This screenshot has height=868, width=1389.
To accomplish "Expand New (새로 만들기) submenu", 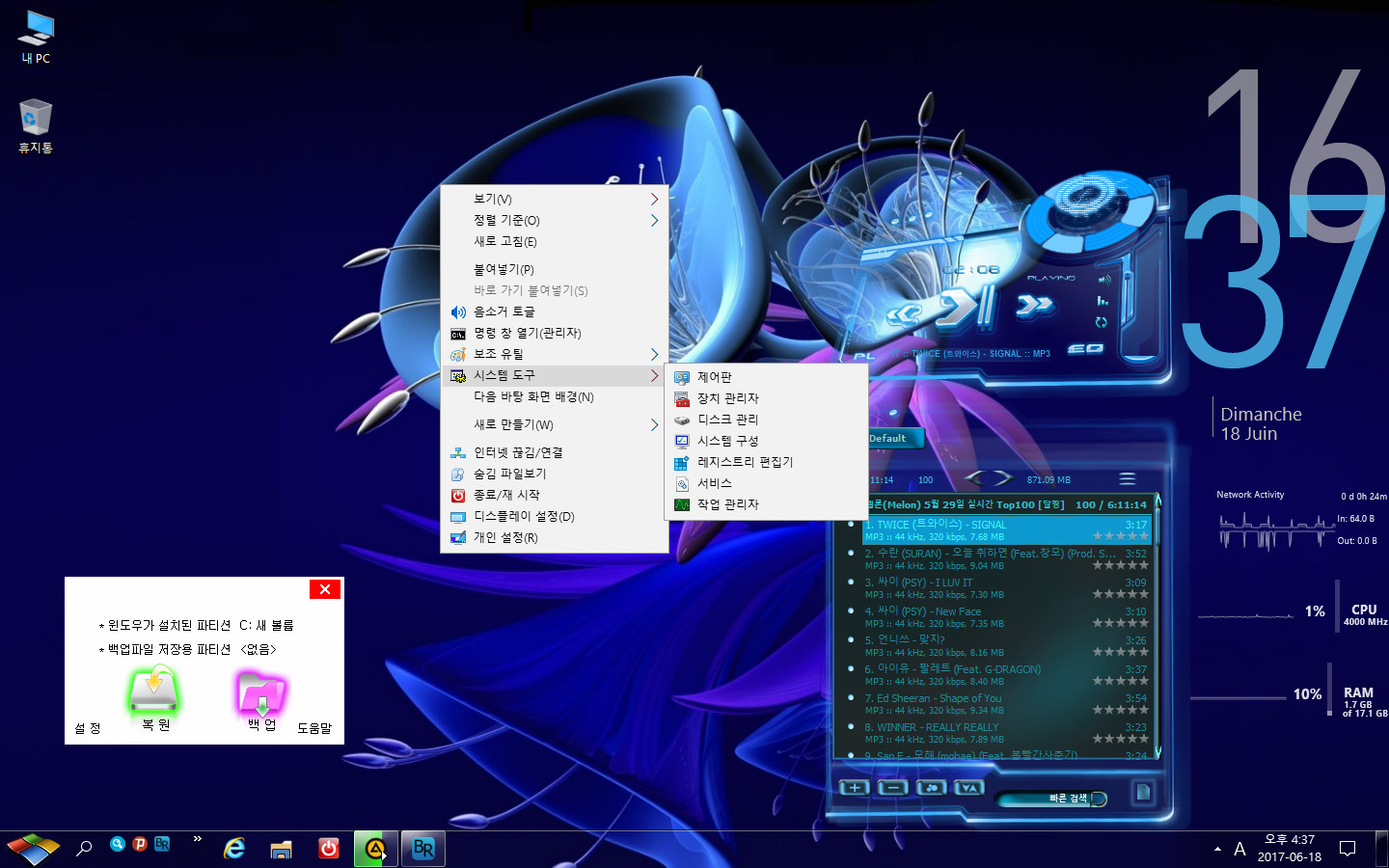I will pos(555,424).
